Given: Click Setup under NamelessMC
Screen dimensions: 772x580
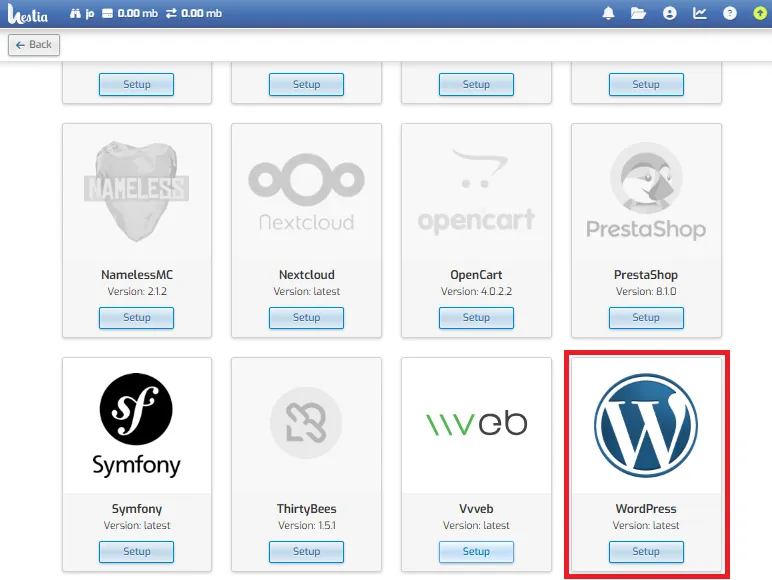Looking at the screenshot, I should pos(136,318).
